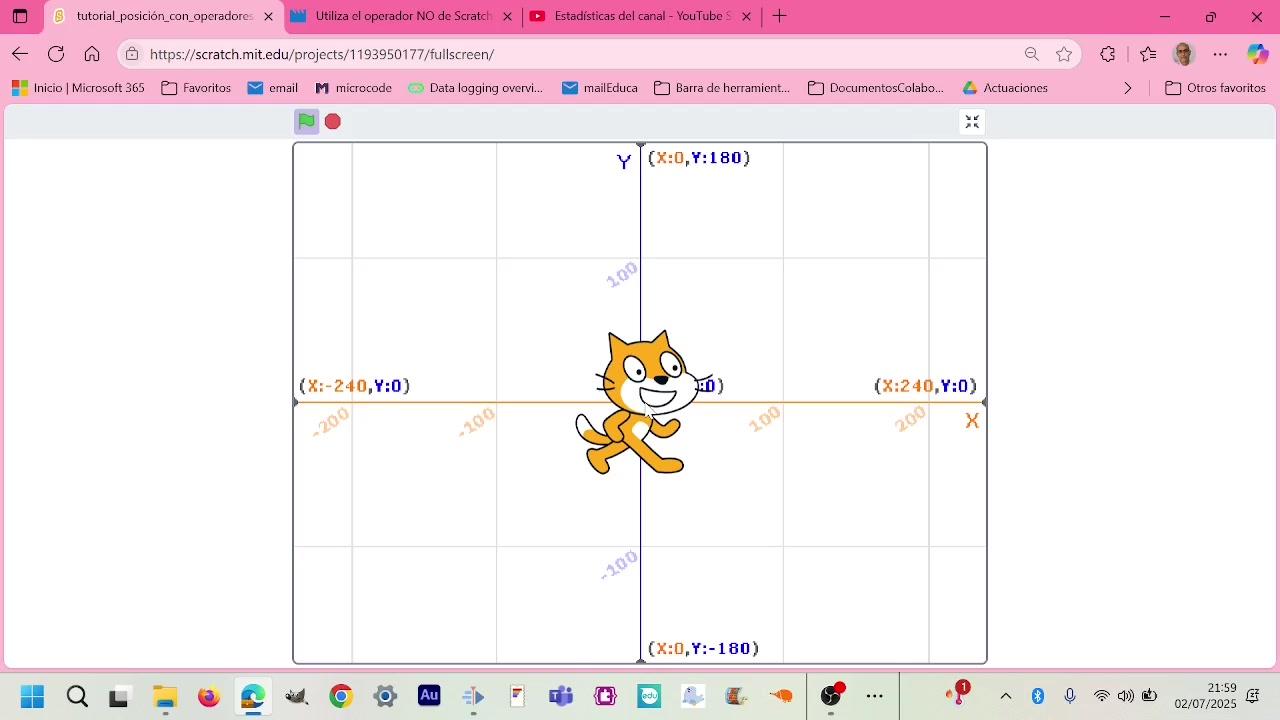This screenshot has height=720, width=1280.
Task: Open the Windows Start menu
Action: [x=32, y=696]
